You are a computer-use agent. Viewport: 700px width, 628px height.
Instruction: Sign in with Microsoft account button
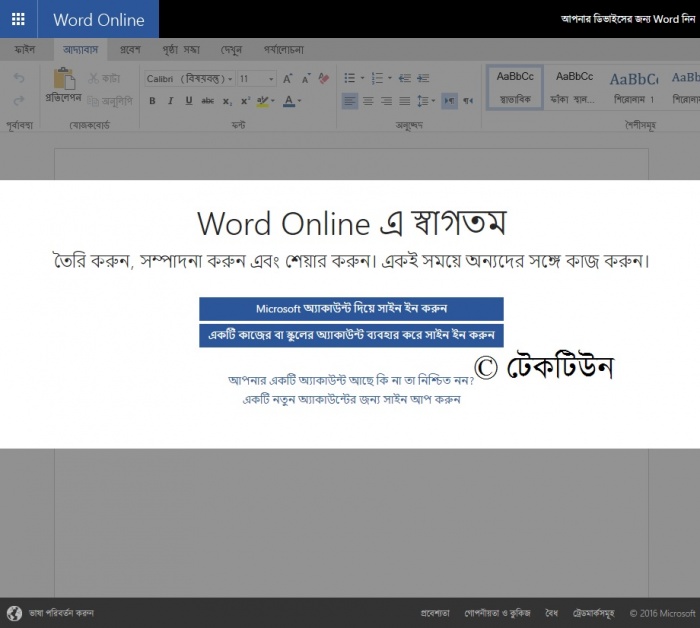point(351,309)
